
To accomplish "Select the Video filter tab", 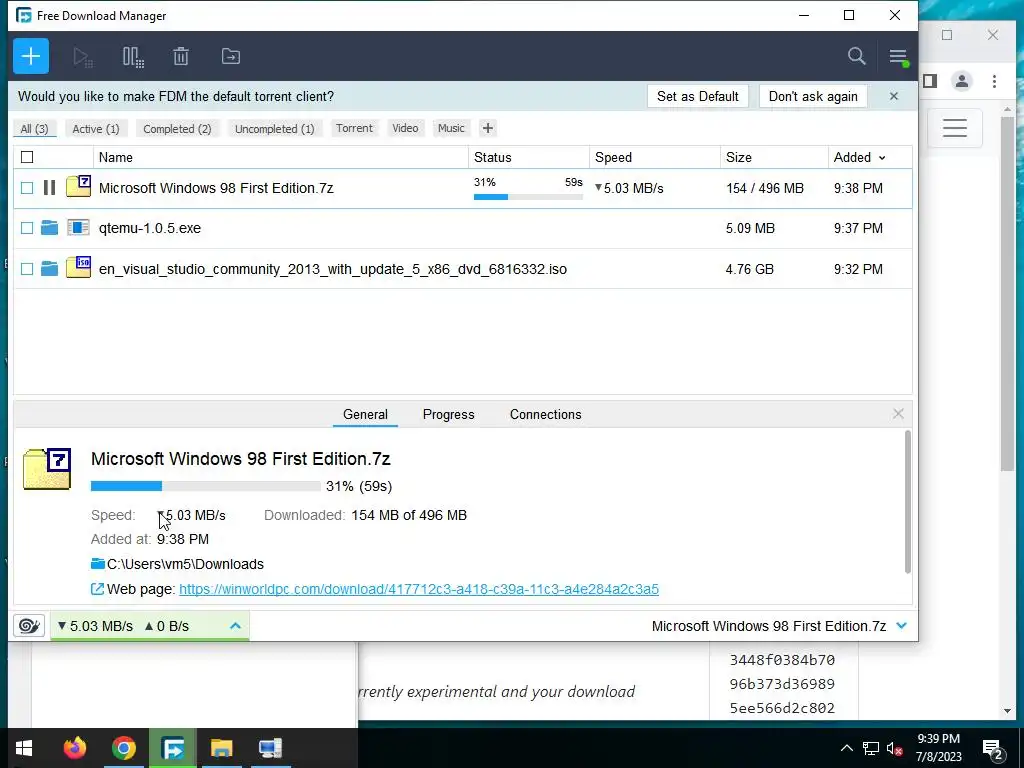I will (x=405, y=129).
